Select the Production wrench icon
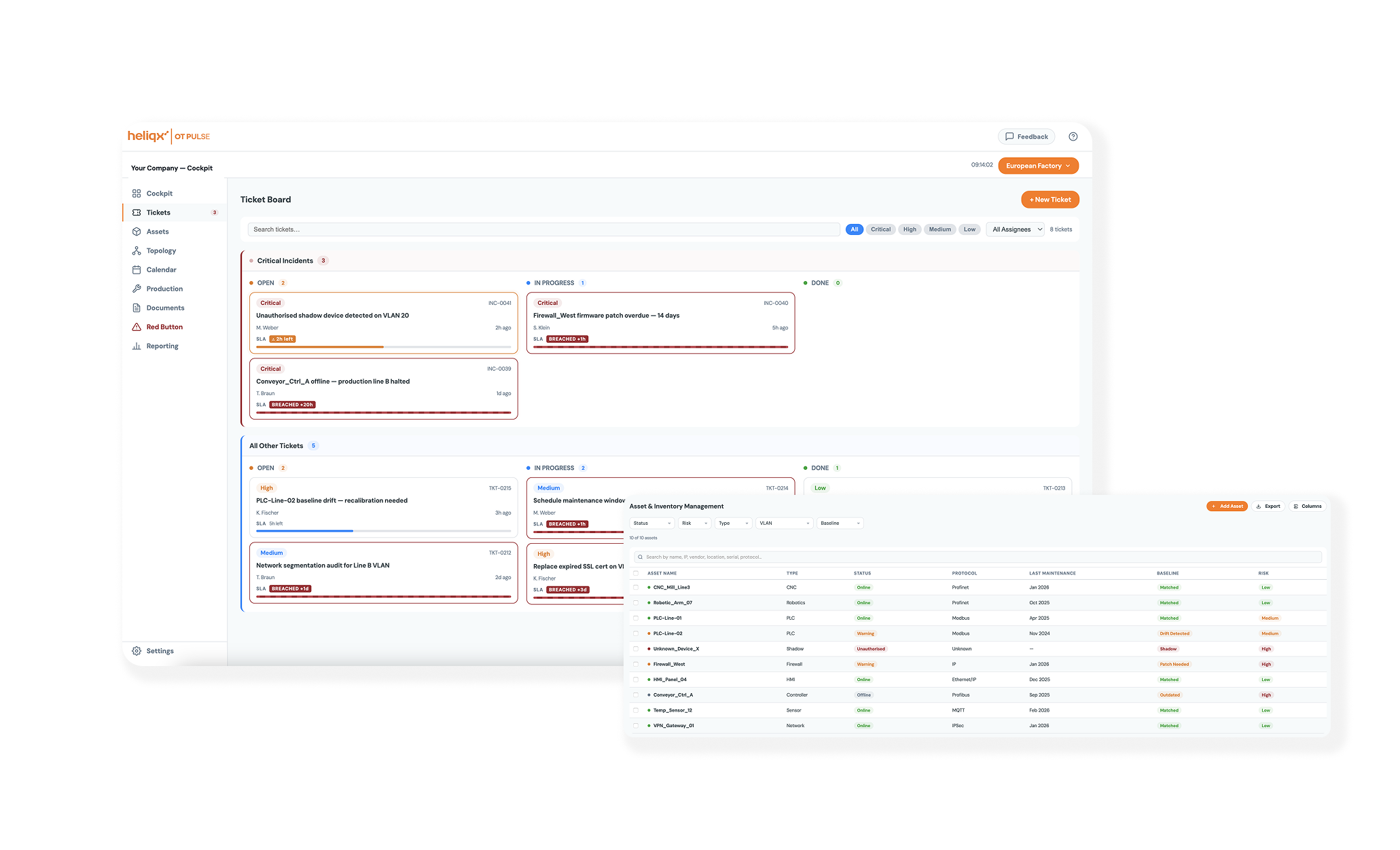Viewport: 1400px width, 850px height. pyautogui.click(x=137, y=289)
